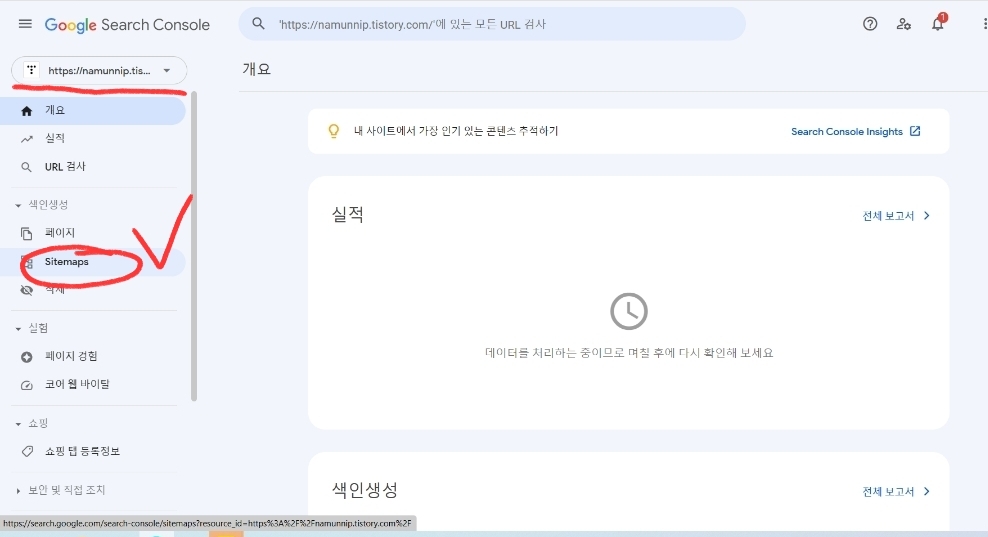
Task: Click the property site icon in selector
Action: (32, 70)
